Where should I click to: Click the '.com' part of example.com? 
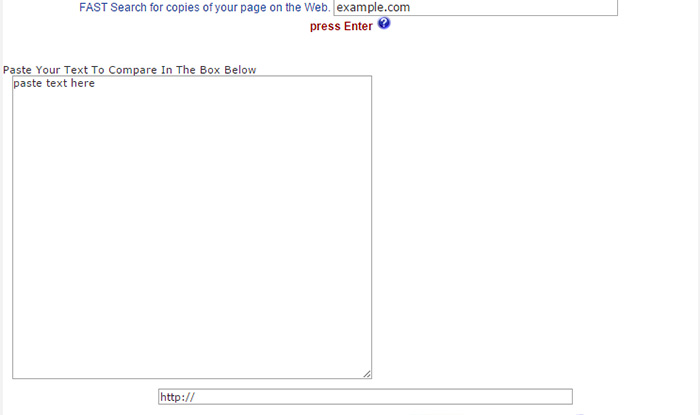coord(397,8)
